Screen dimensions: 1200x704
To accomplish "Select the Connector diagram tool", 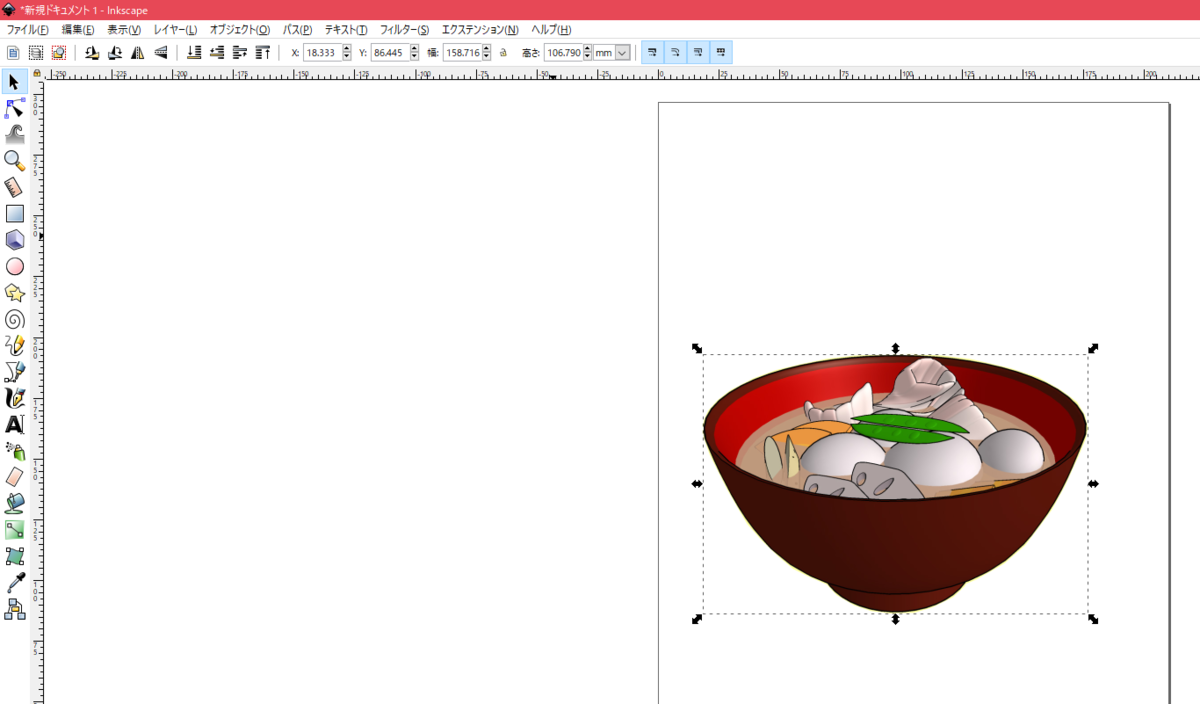I will (x=14, y=609).
